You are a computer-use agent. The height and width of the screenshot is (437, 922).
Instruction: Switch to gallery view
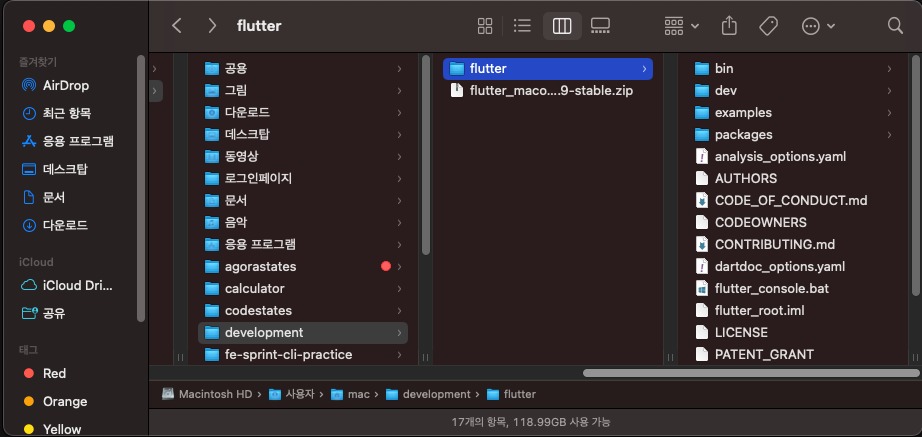coord(600,26)
